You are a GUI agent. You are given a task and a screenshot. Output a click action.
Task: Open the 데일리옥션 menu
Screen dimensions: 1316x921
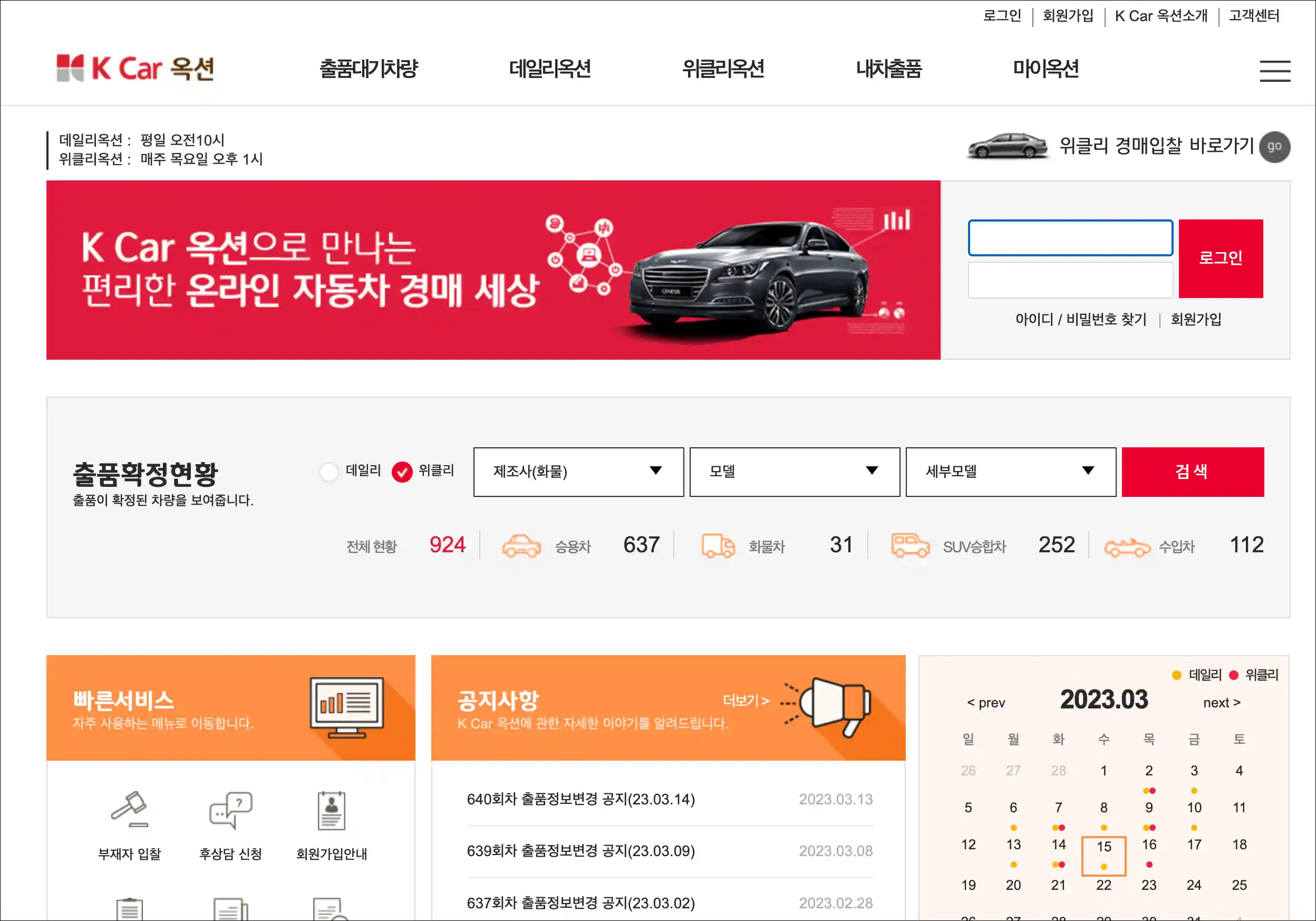pos(550,69)
